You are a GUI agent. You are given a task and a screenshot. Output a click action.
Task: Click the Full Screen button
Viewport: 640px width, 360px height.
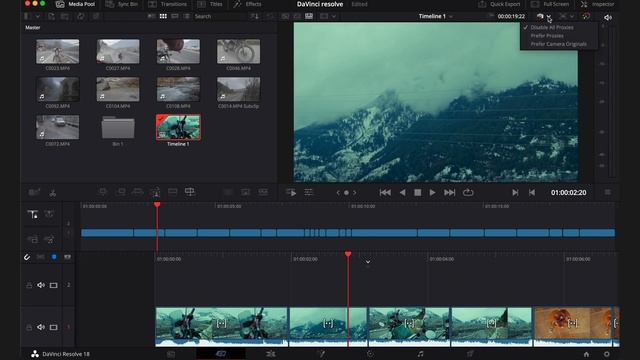(x=550, y=4)
